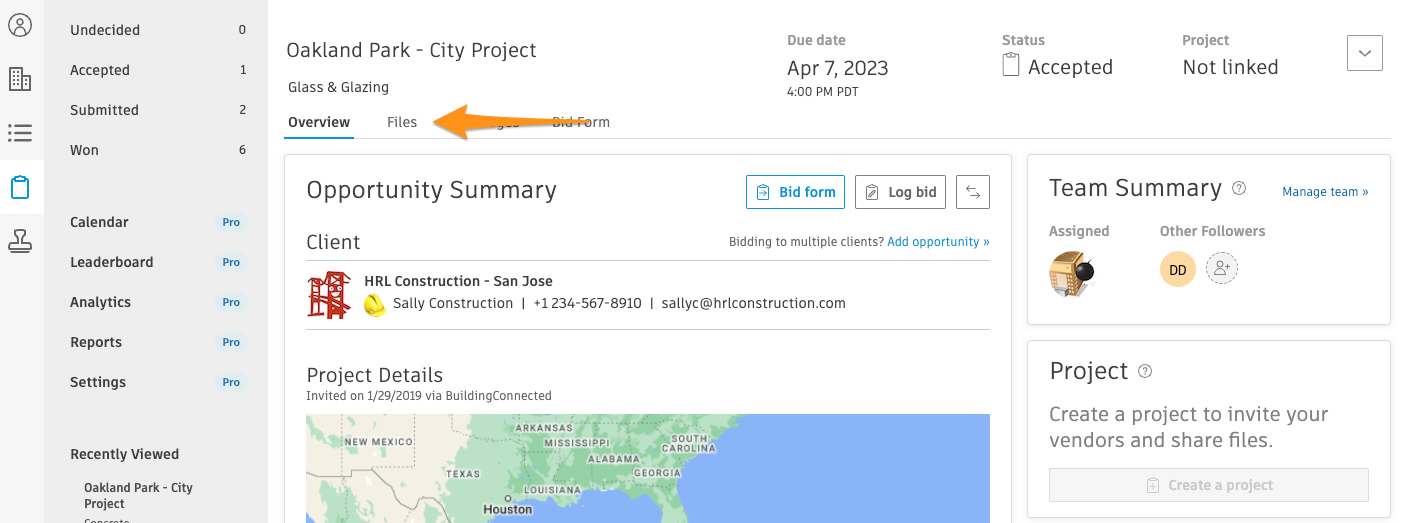Viewport: 1403px width, 523px height.
Task: Open the Bid Form tab
Action: pos(581,122)
